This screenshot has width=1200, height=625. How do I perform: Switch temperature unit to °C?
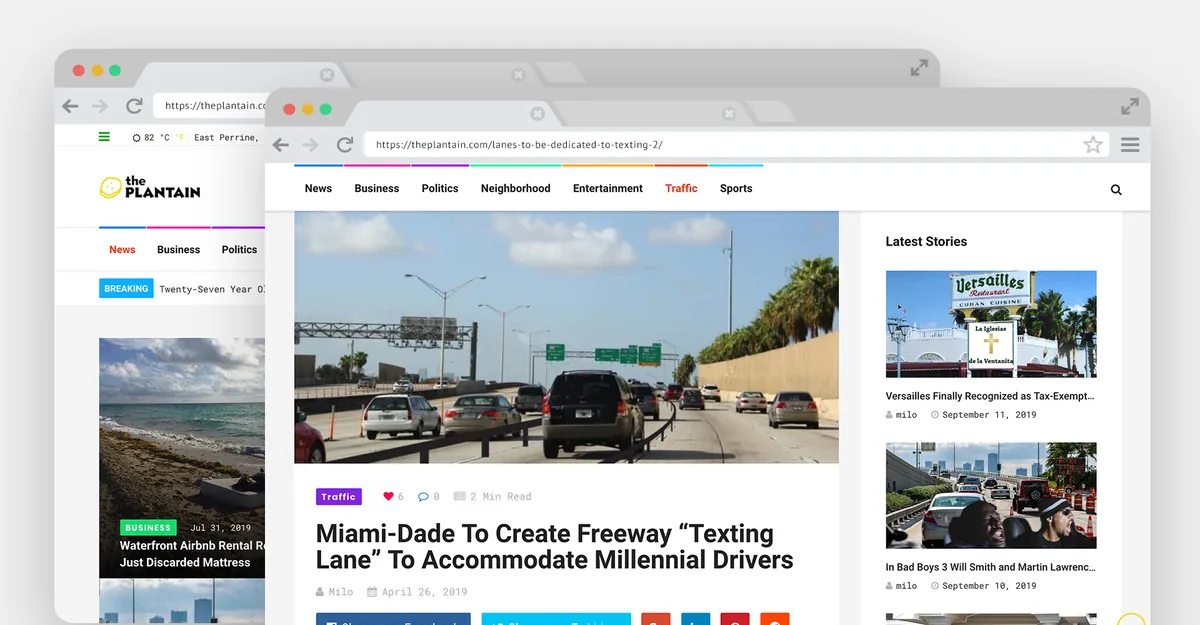pos(164,138)
